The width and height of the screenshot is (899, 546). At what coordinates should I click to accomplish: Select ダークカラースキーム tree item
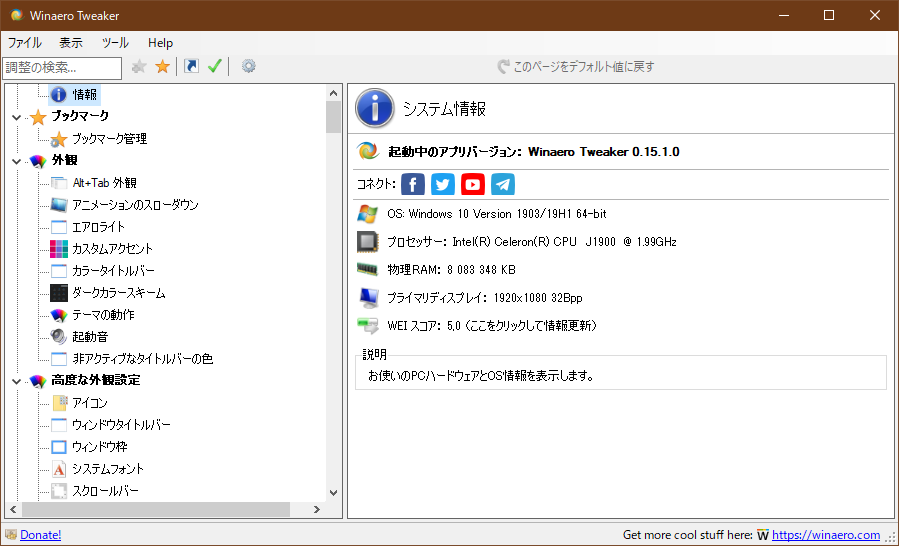(118, 293)
